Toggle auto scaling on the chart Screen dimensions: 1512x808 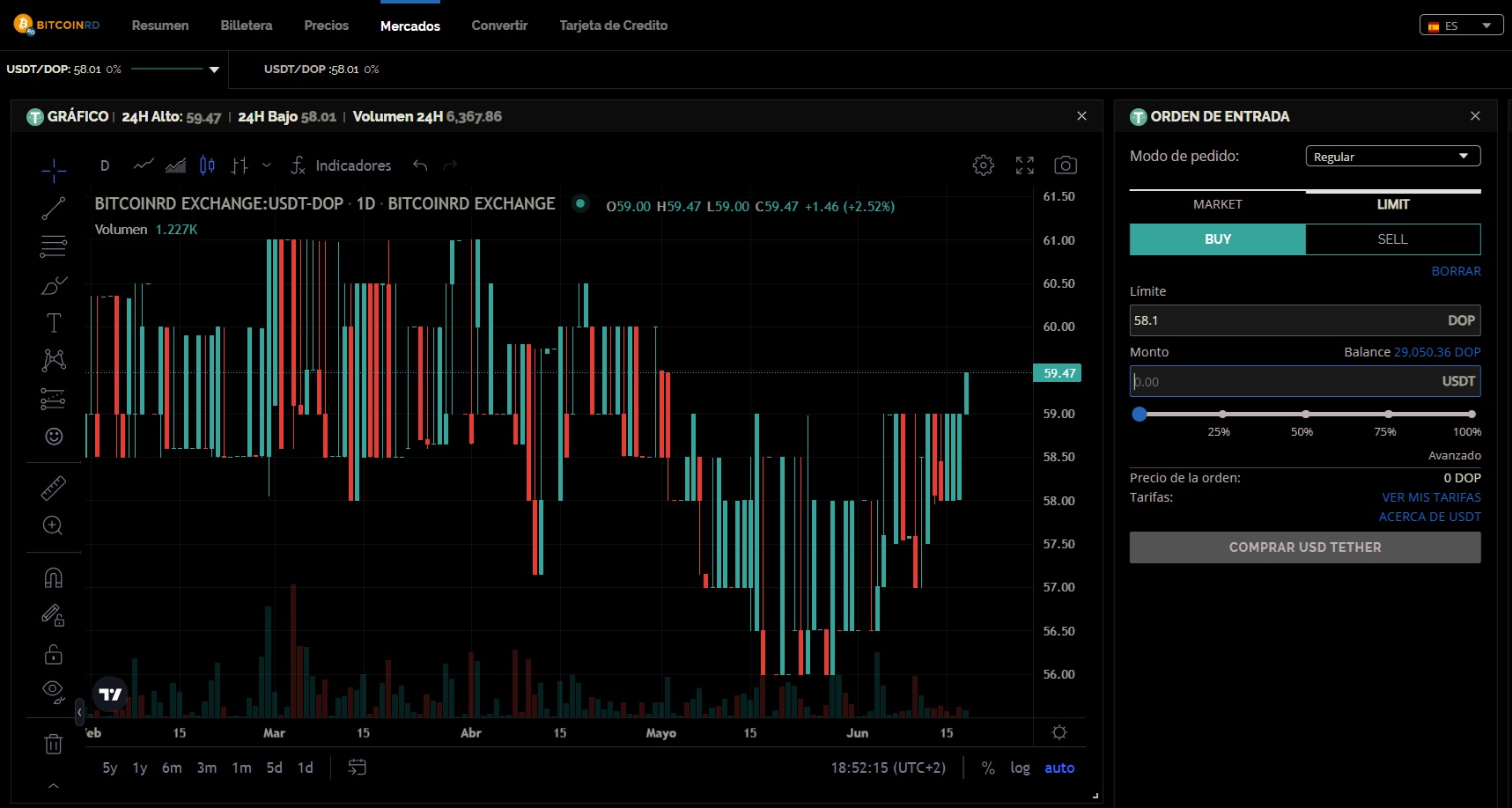pyautogui.click(x=1058, y=768)
